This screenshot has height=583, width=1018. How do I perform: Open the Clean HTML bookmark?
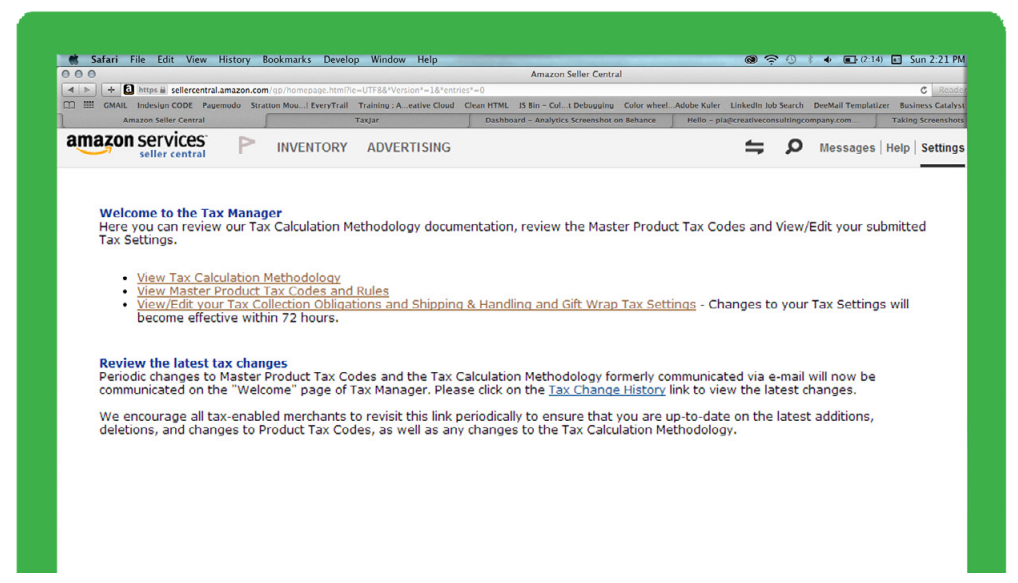[x=486, y=105]
